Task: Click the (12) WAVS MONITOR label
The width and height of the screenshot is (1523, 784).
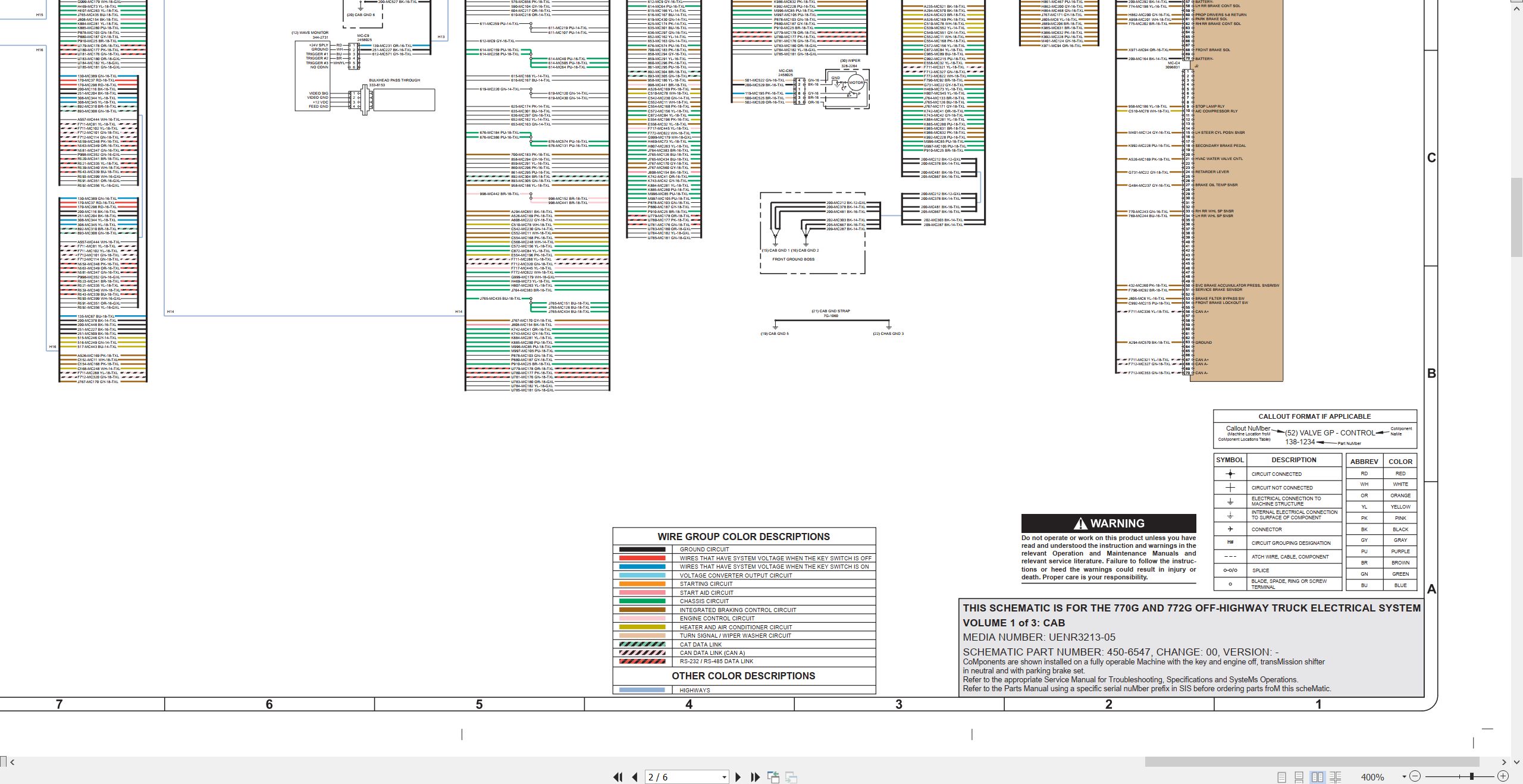Action: click(x=310, y=33)
